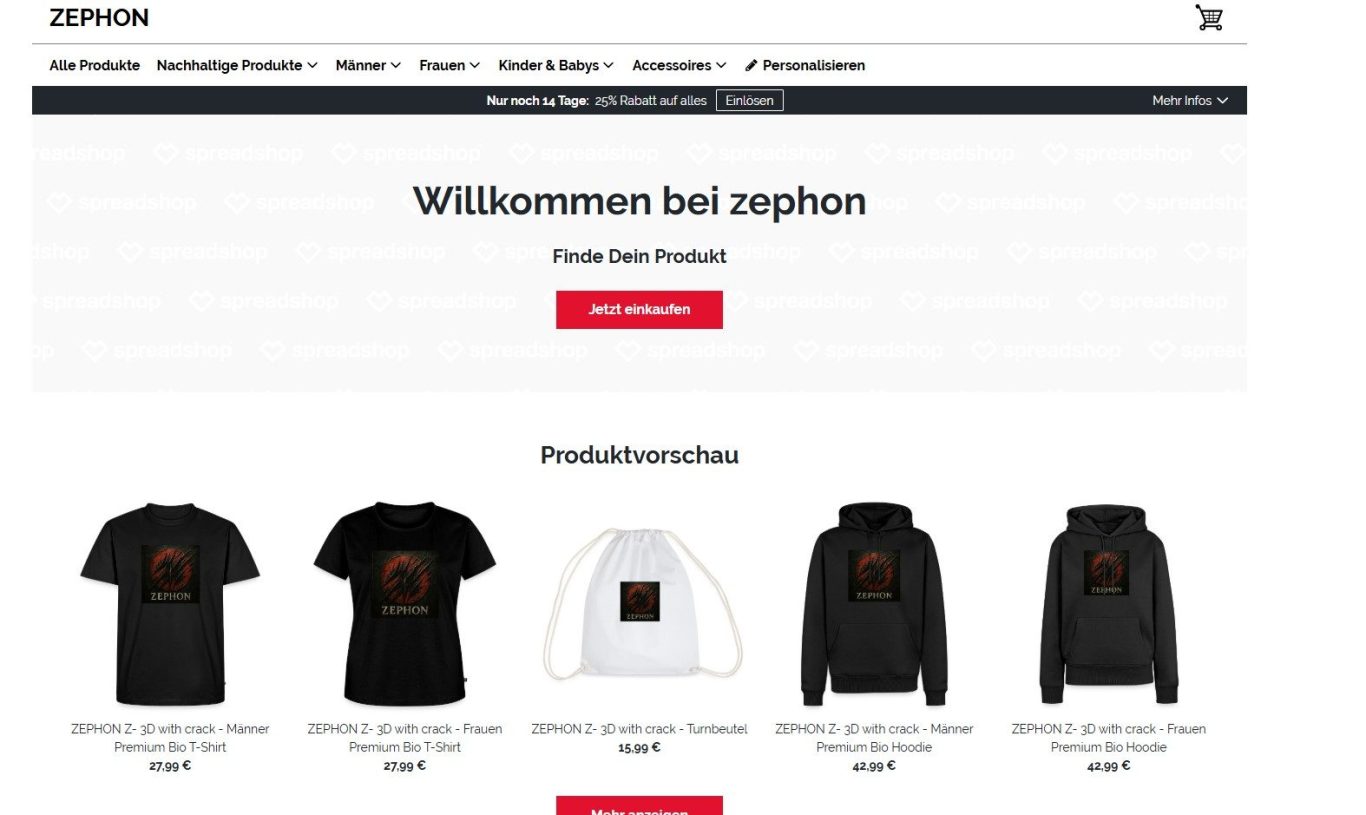Viewport: 1366px width, 815px height.
Task: Open the Frauen Premium Bio Hoodie image
Action: [x=1108, y=605]
